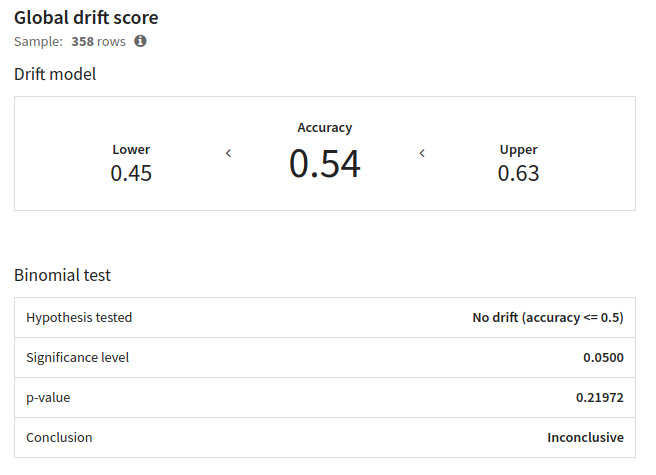Select the Drift model section title
This screenshot has width=656, height=475.
tap(55, 74)
